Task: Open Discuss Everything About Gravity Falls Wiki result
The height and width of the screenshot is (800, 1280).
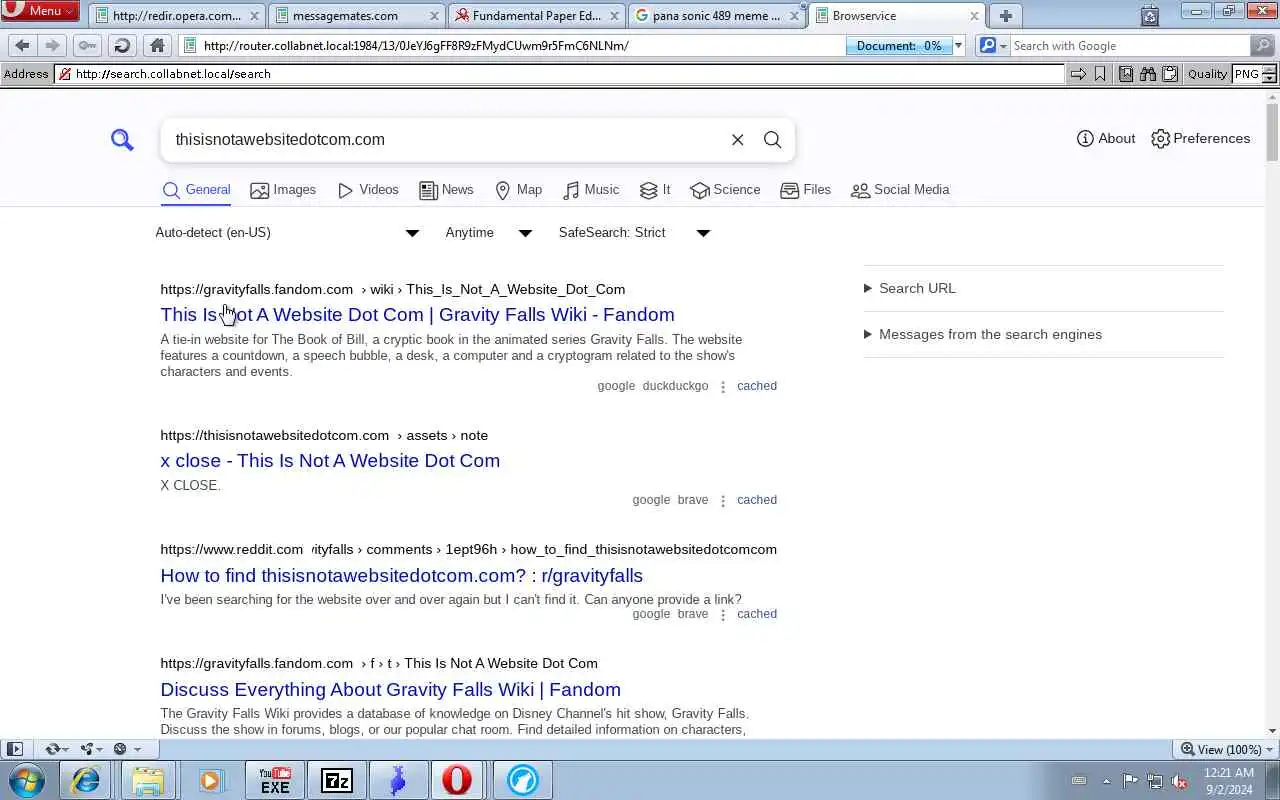Action: [390, 689]
